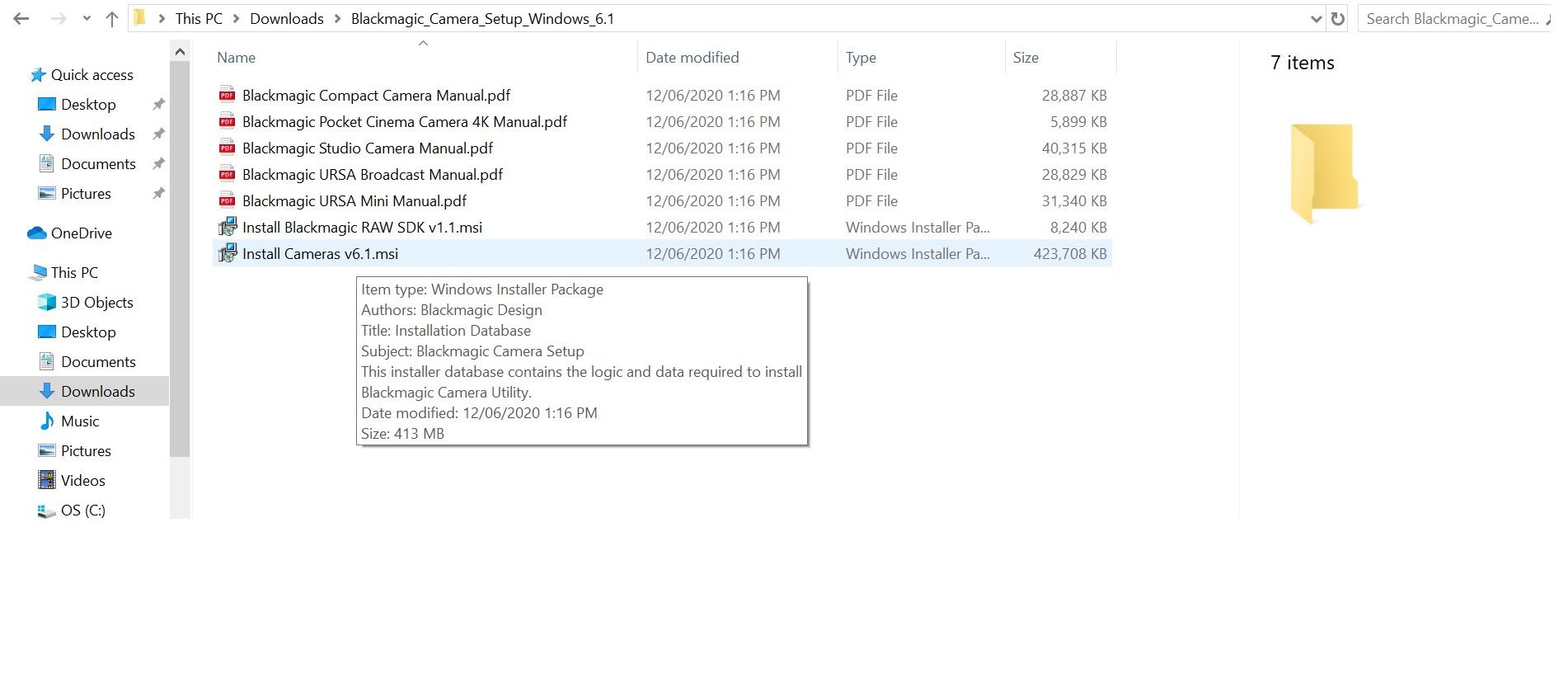Open the address bar history dropdown

pyautogui.click(x=1316, y=19)
